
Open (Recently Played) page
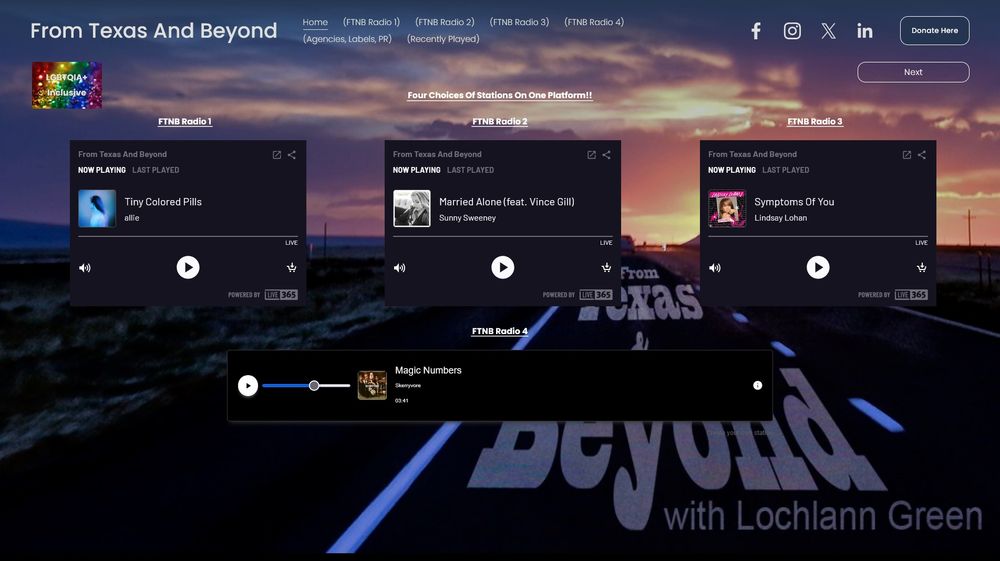point(443,39)
